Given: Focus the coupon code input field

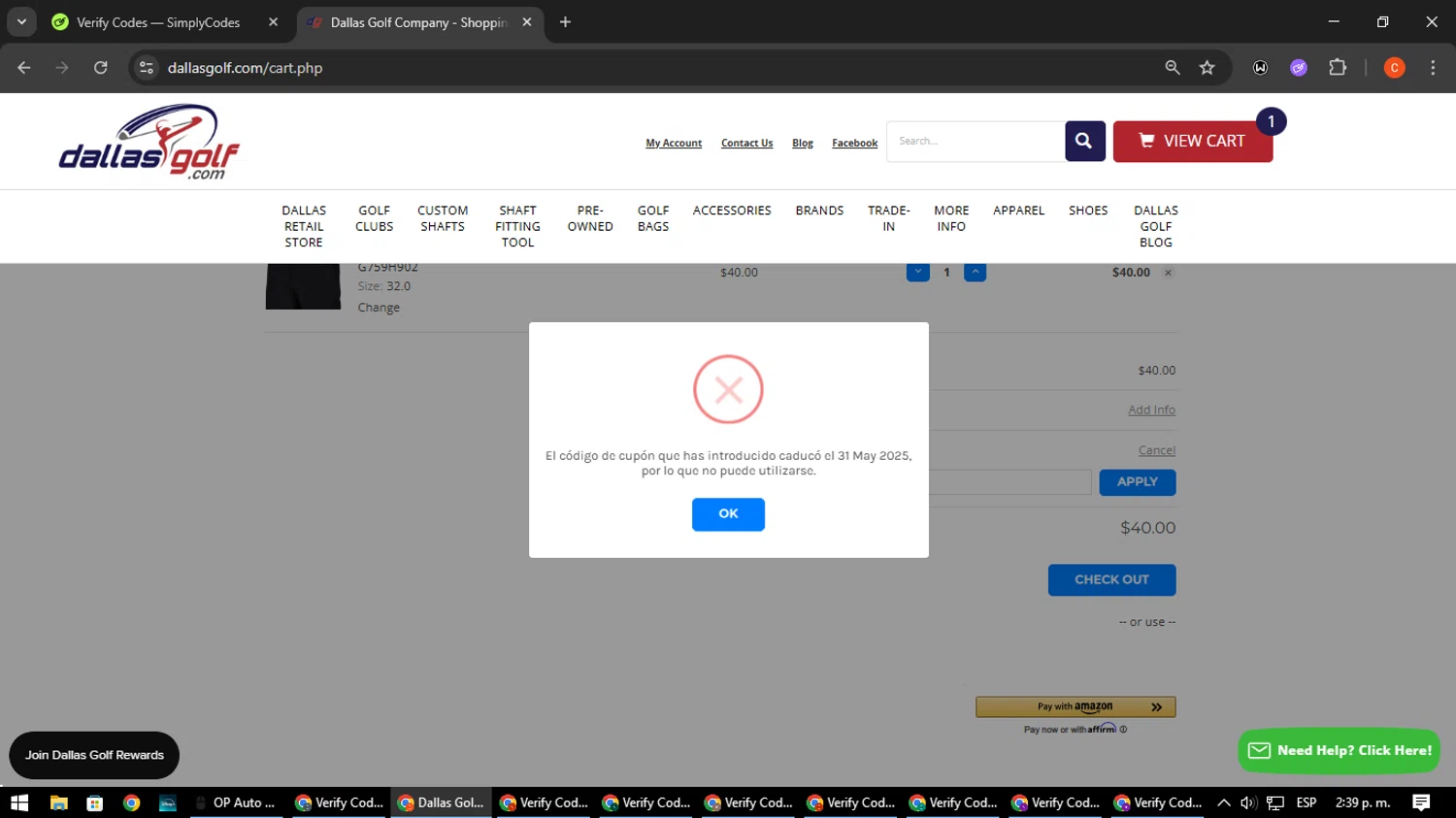Looking at the screenshot, I should click(1009, 482).
